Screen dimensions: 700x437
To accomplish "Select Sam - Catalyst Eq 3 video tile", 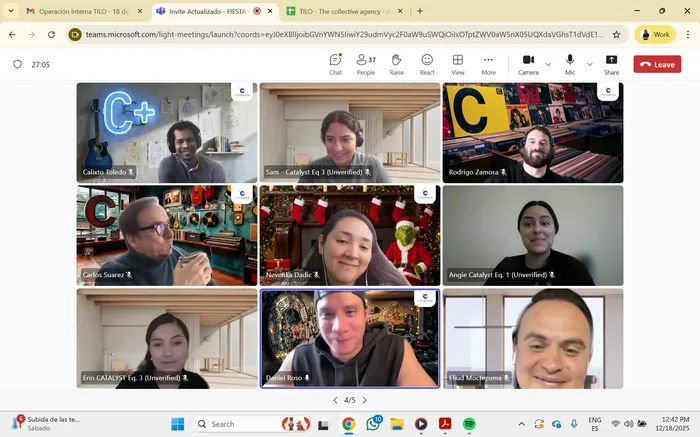I will [350, 133].
